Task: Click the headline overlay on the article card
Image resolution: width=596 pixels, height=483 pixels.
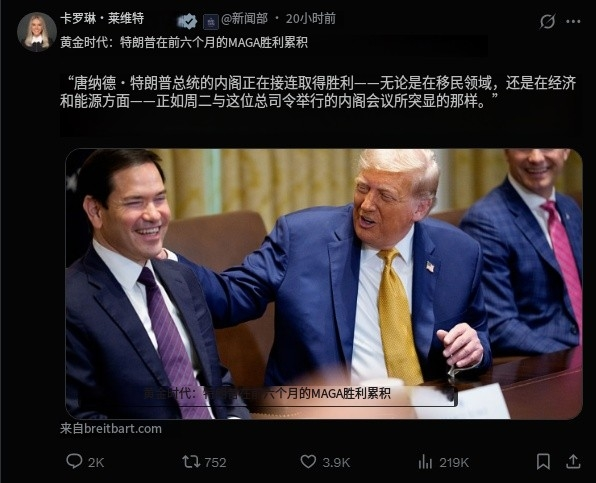Action: (267, 393)
